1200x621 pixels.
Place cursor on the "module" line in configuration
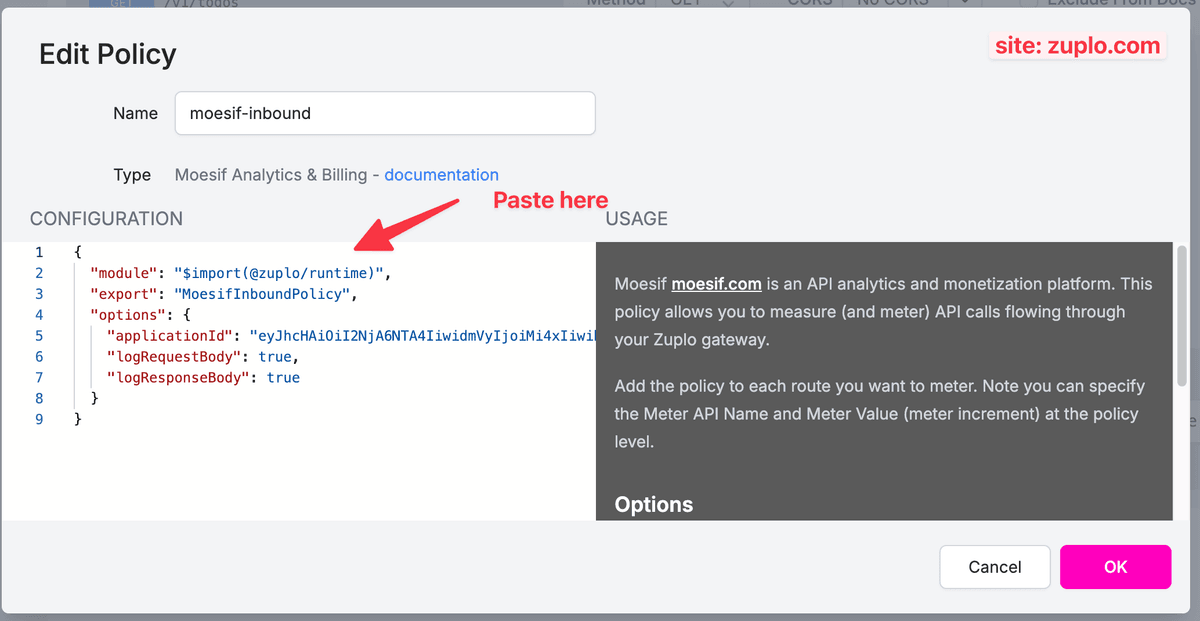coord(241,273)
